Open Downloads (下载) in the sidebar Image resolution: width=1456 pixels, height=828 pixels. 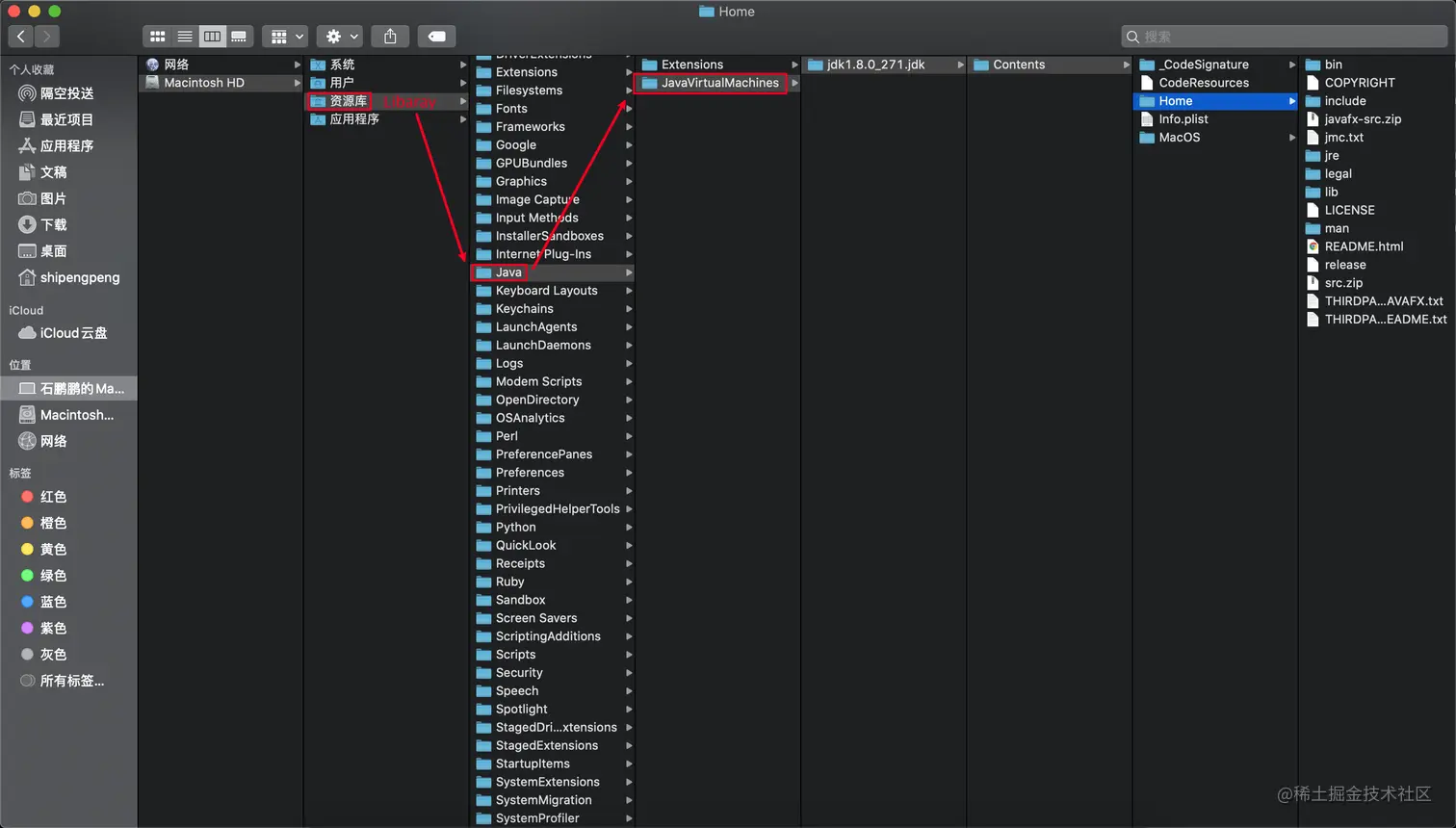68,224
